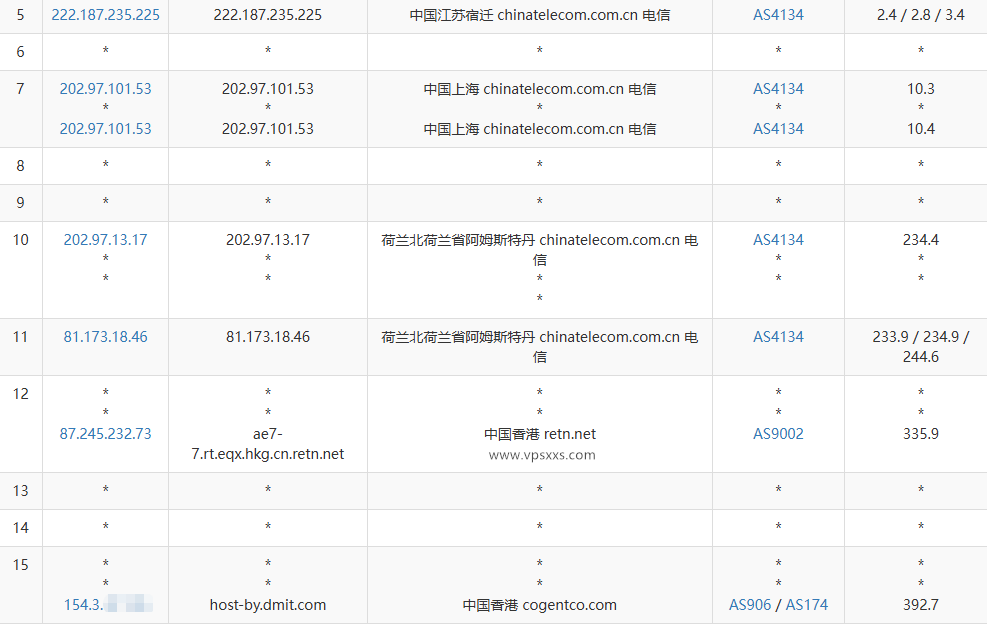Open first 202.97.101.53 link in hop 7

(x=106, y=89)
